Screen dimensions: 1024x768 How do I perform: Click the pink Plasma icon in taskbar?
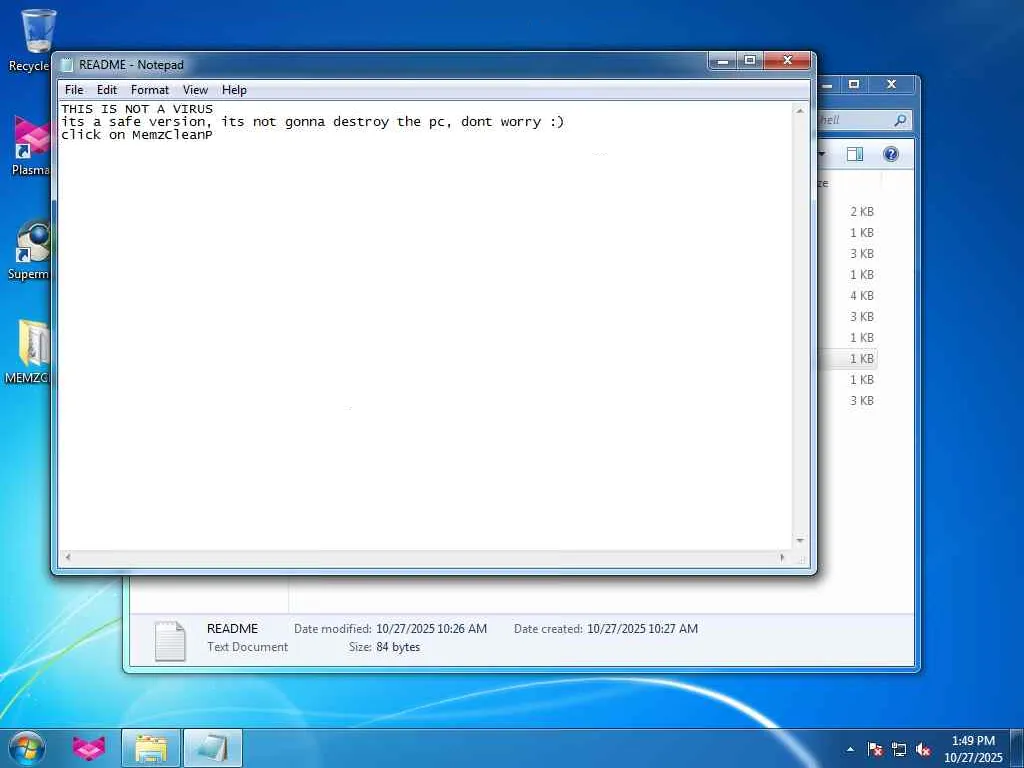click(89, 748)
